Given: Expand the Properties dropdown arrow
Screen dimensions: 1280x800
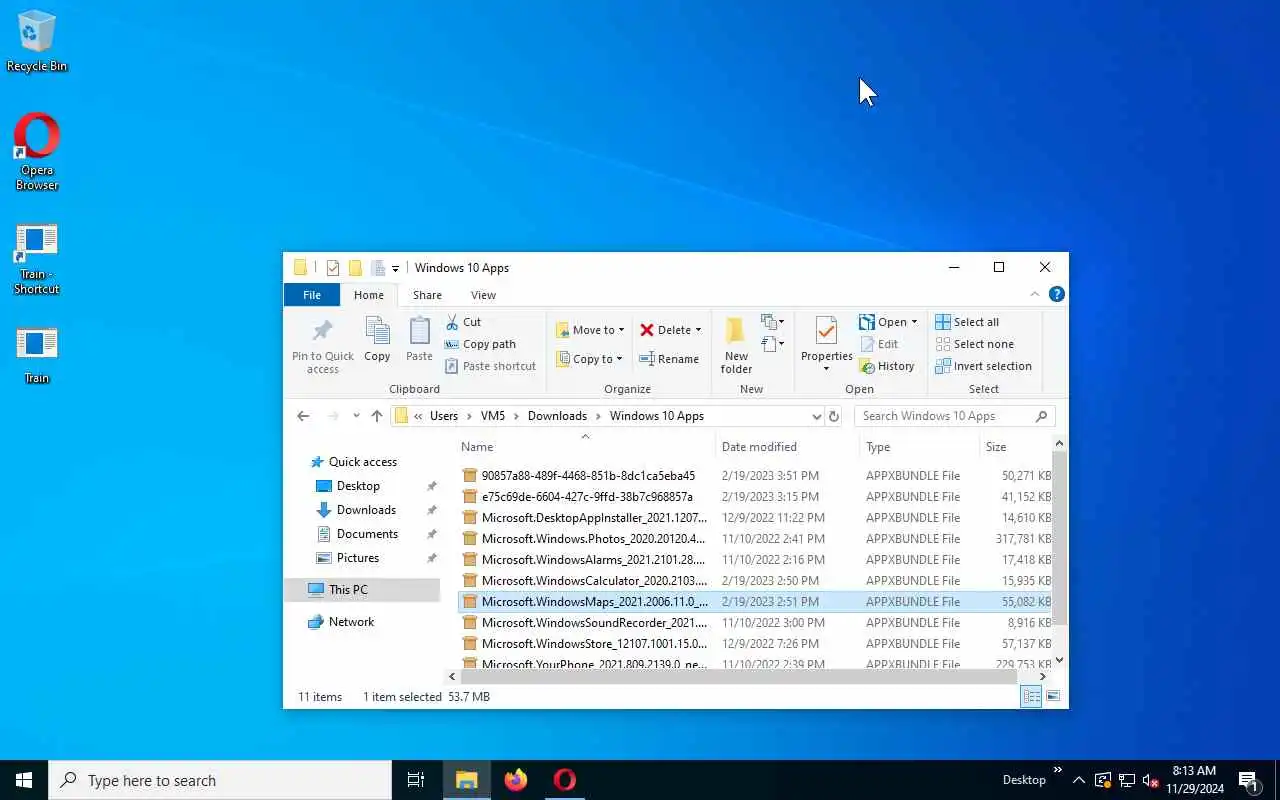Looking at the screenshot, I should pos(826,369).
